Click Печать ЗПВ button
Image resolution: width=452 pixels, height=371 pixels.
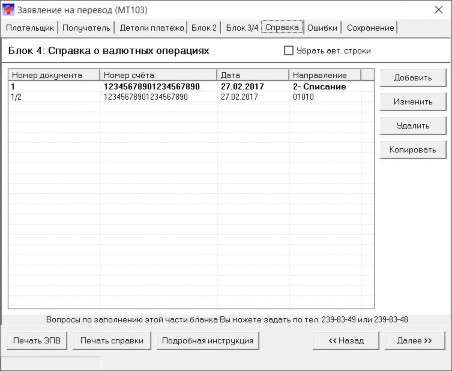coord(37,341)
